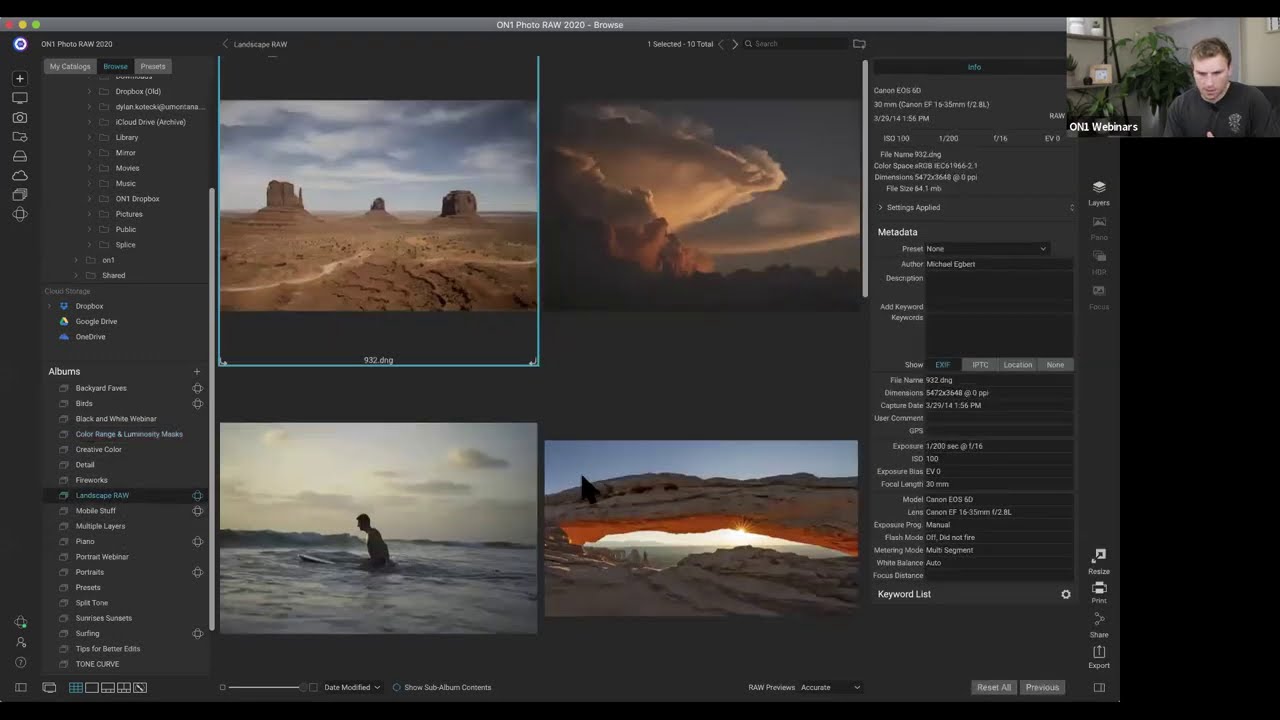The width and height of the screenshot is (1280, 720).
Task: Expand the Pictures folder
Action: (89, 214)
